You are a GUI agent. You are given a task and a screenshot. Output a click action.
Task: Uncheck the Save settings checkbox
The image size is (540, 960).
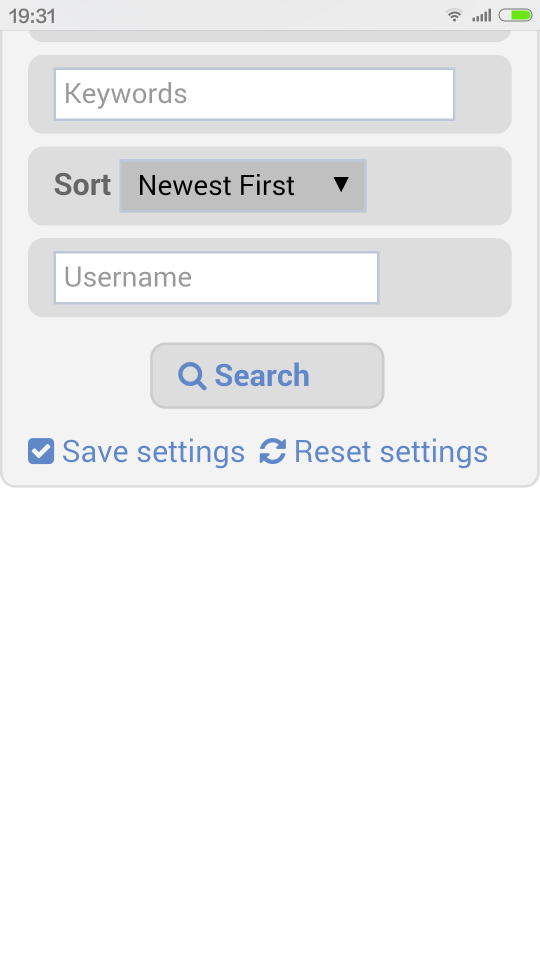(x=41, y=452)
